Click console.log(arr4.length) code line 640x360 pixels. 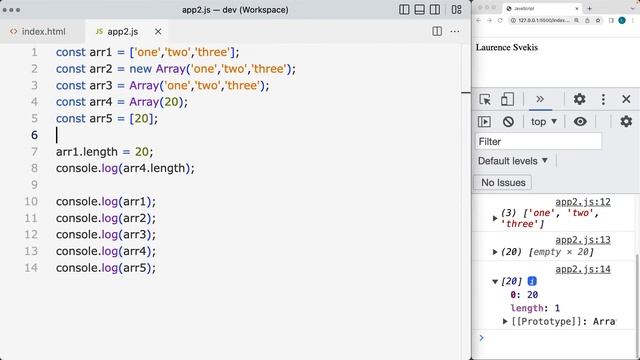[x=125, y=168]
